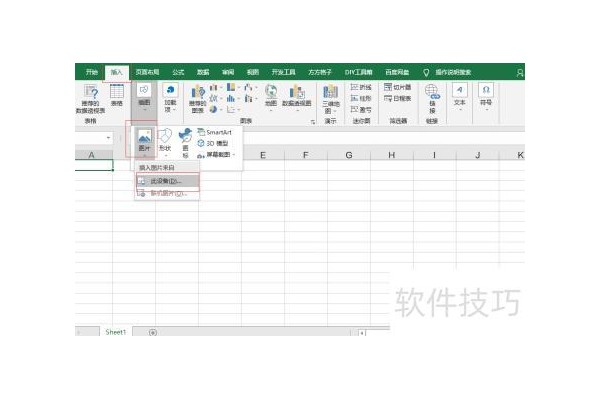The height and width of the screenshot is (400, 600).
Task: Insert a 3D model (3D 模型)
Action: tap(213, 143)
